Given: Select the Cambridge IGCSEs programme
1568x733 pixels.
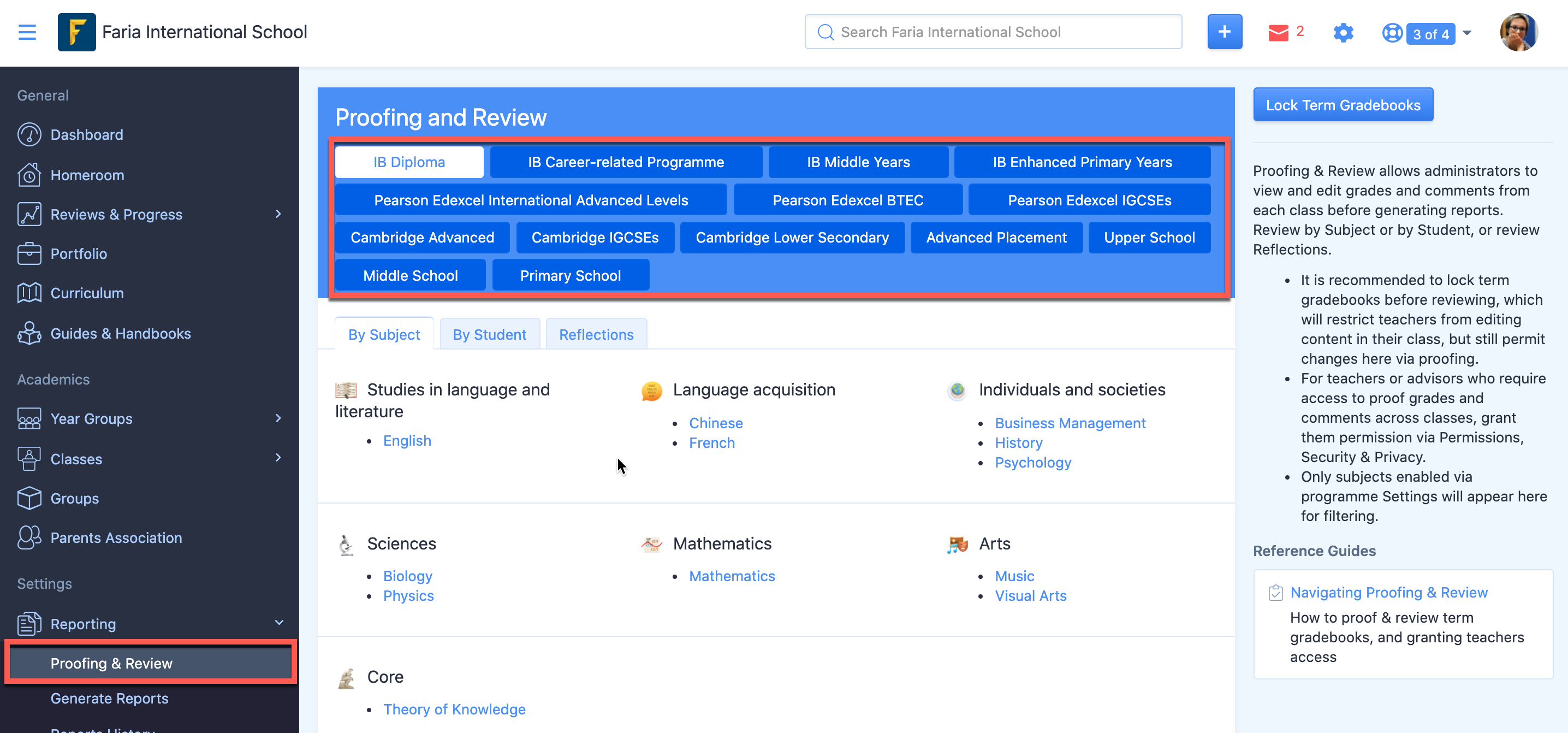Looking at the screenshot, I should [x=595, y=238].
